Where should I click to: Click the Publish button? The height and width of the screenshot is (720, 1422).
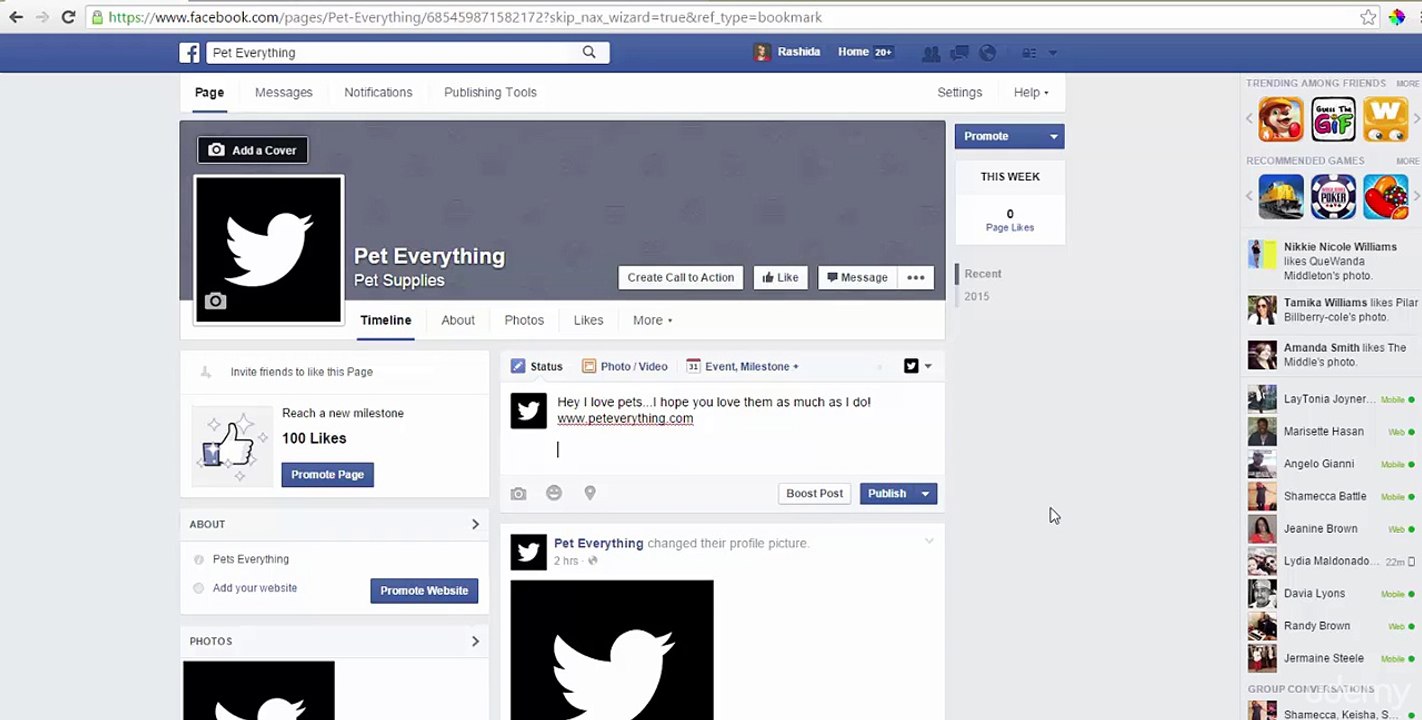(x=887, y=493)
